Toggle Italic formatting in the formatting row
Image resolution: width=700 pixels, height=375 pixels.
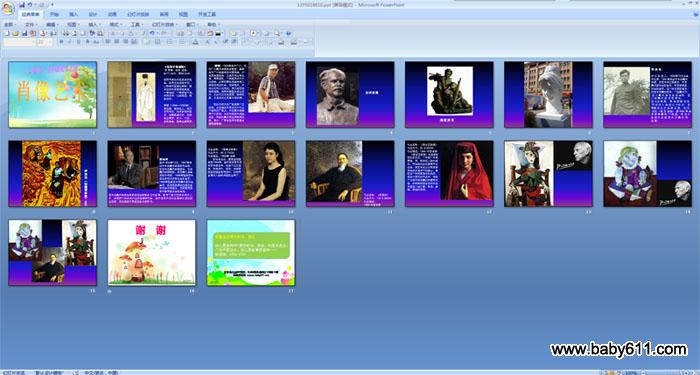[70, 42]
